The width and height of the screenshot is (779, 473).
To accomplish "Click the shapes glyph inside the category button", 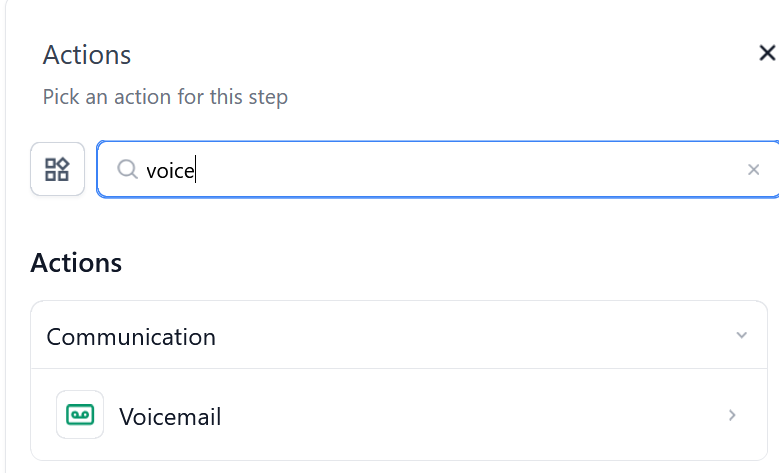I will coord(57,169).
